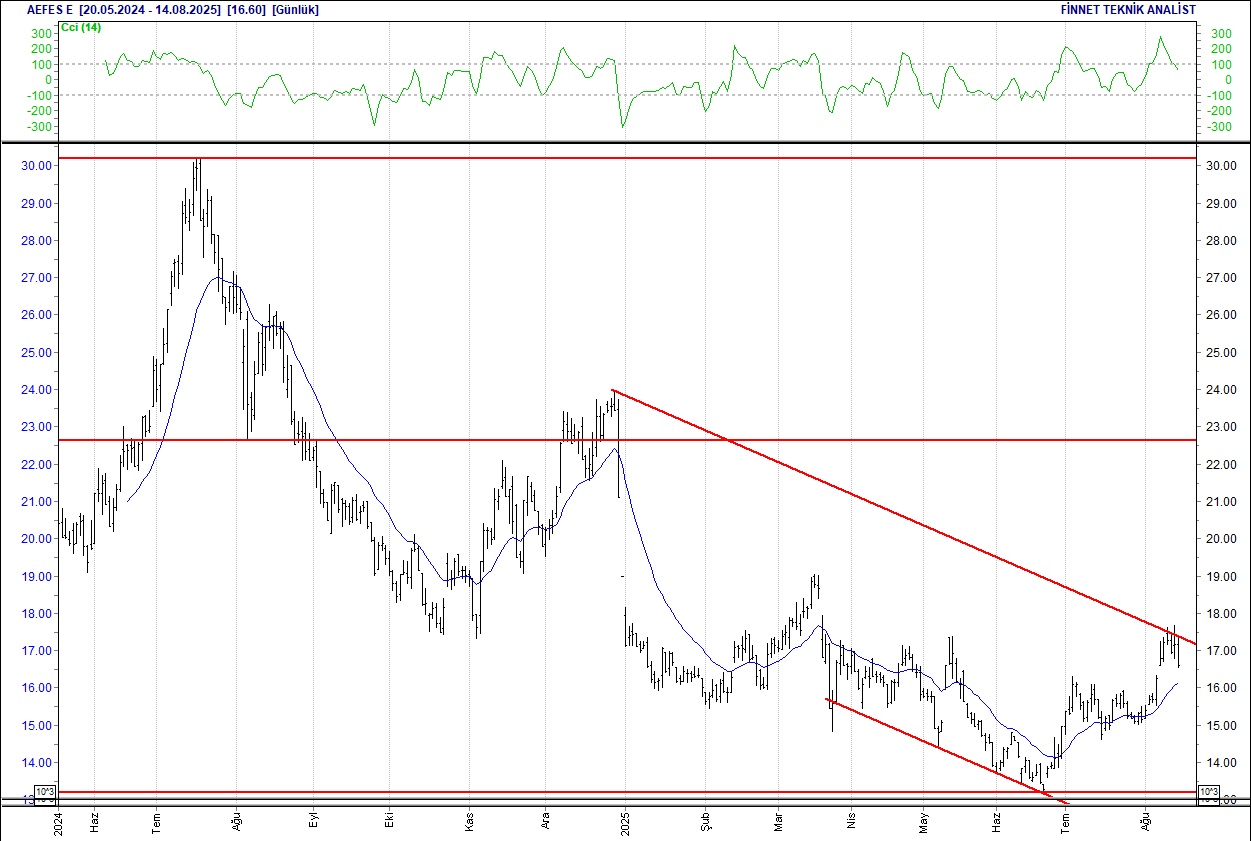Click -300 on the left CCI scale

(38, 127)
